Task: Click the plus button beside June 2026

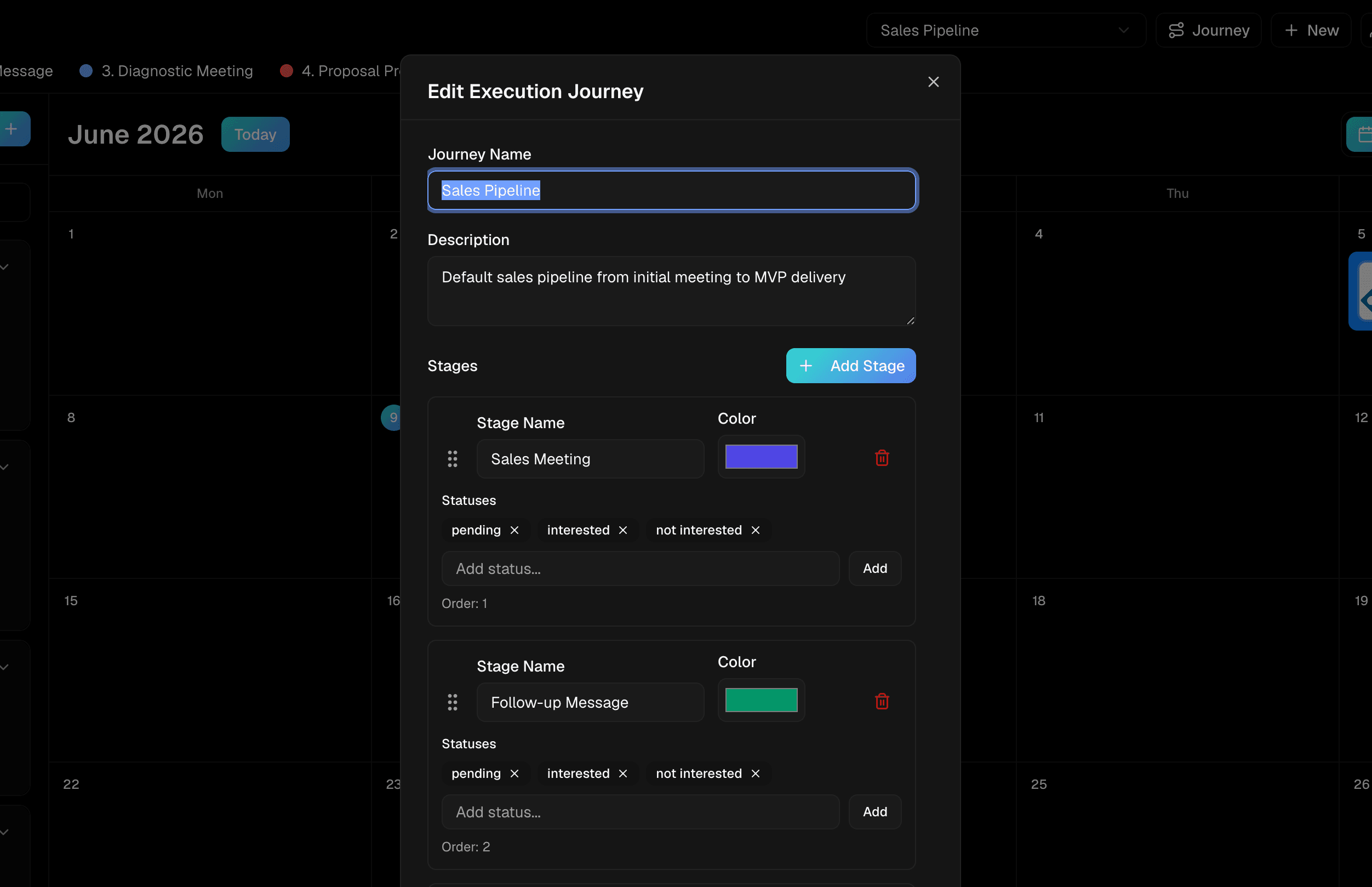Action: tap(13, 128)
